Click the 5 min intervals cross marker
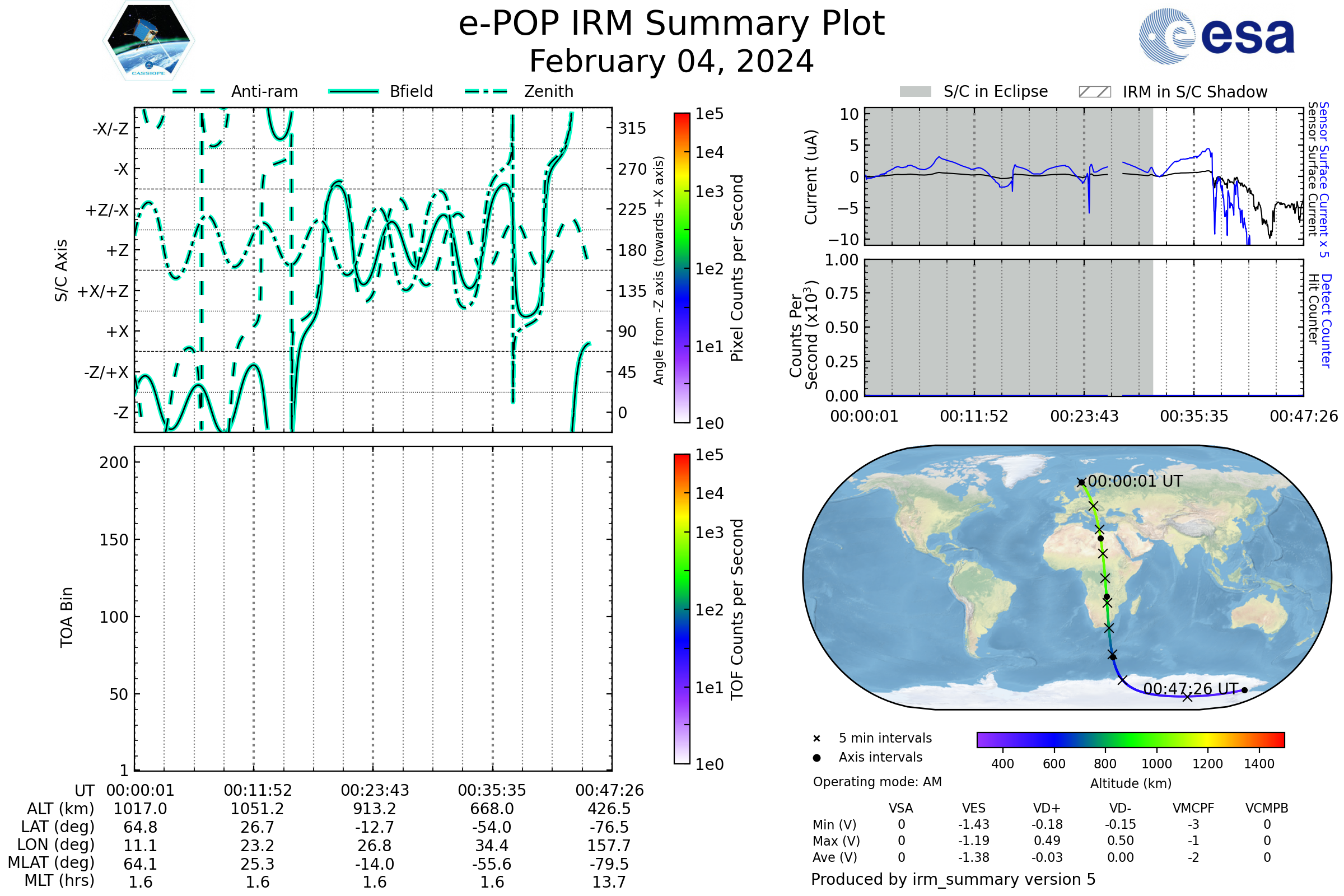Screen dimensions: 1344x896 point(816,739)
